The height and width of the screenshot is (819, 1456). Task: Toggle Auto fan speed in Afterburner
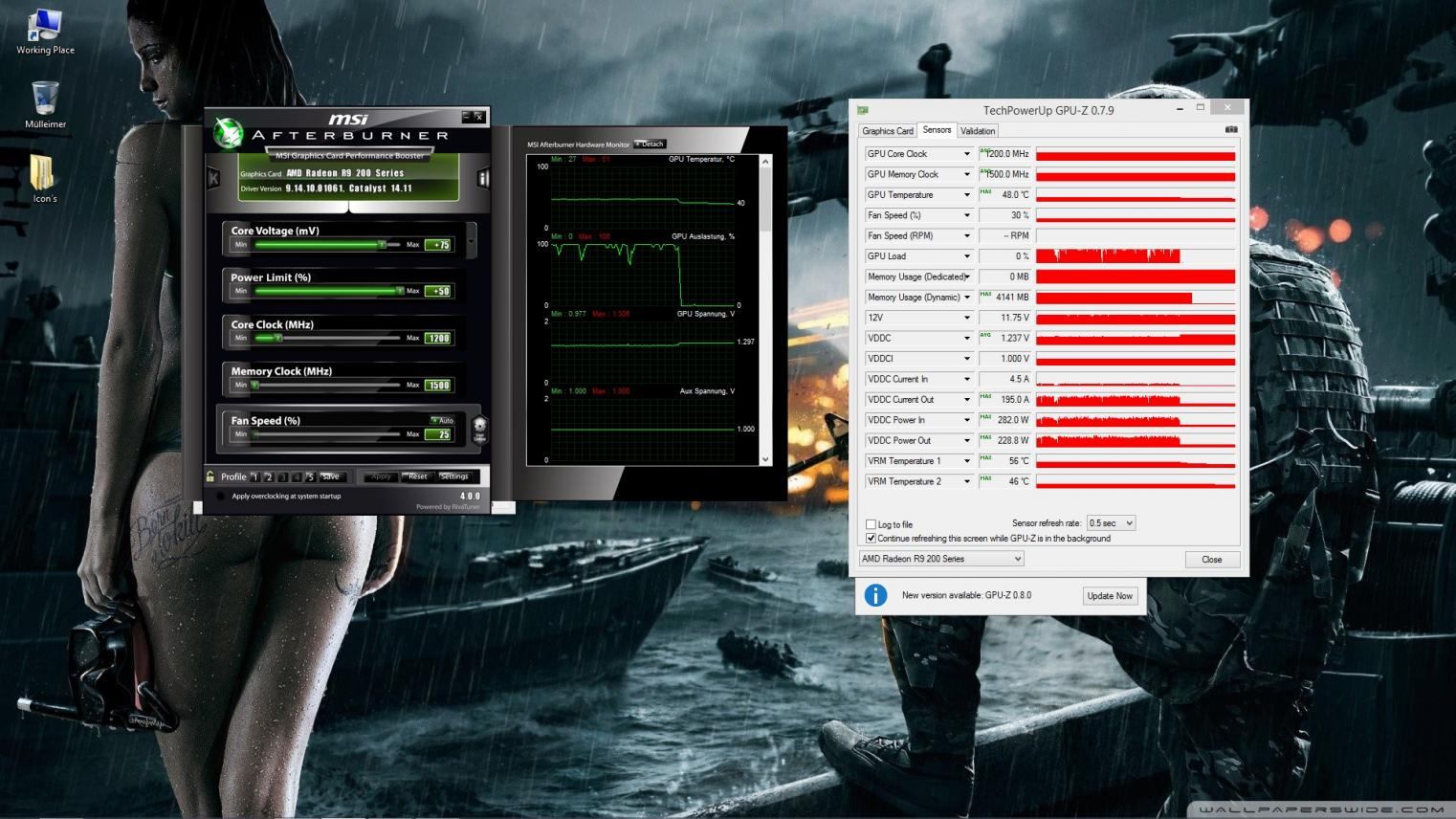(x=442, y=420)
